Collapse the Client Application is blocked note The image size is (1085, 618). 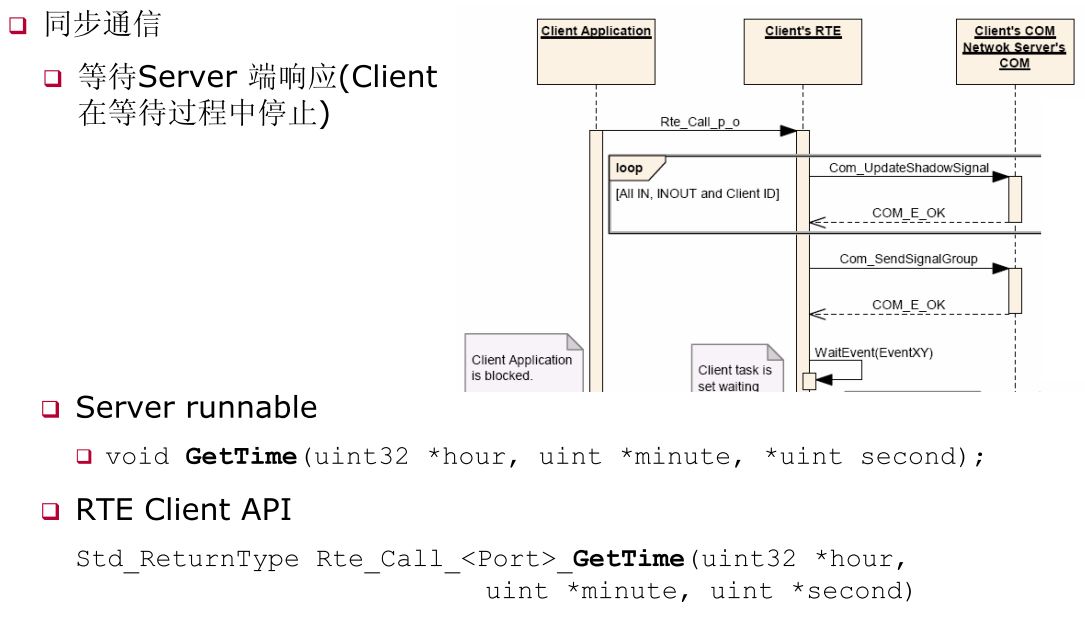523,365
